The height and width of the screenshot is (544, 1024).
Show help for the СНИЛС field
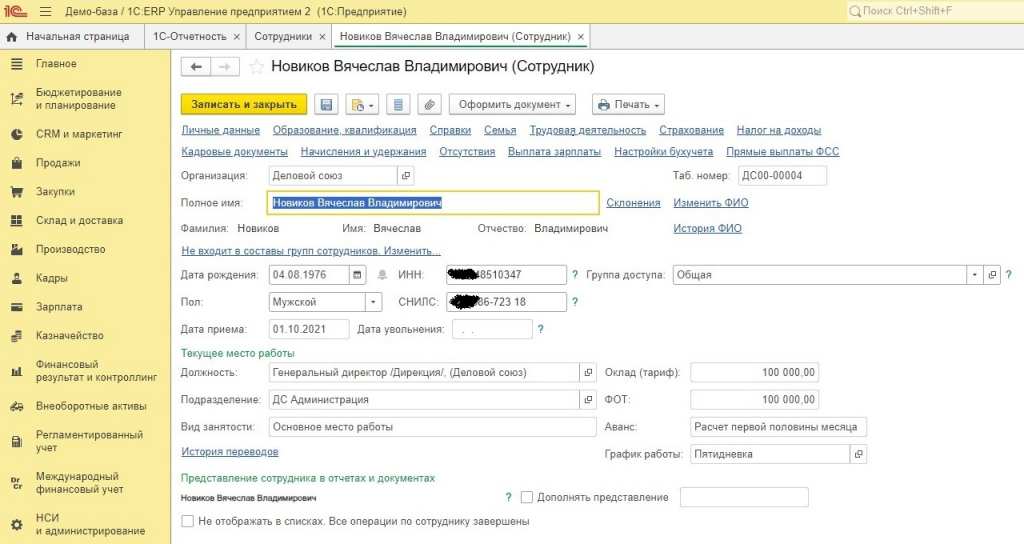click(x=575, y=302)
